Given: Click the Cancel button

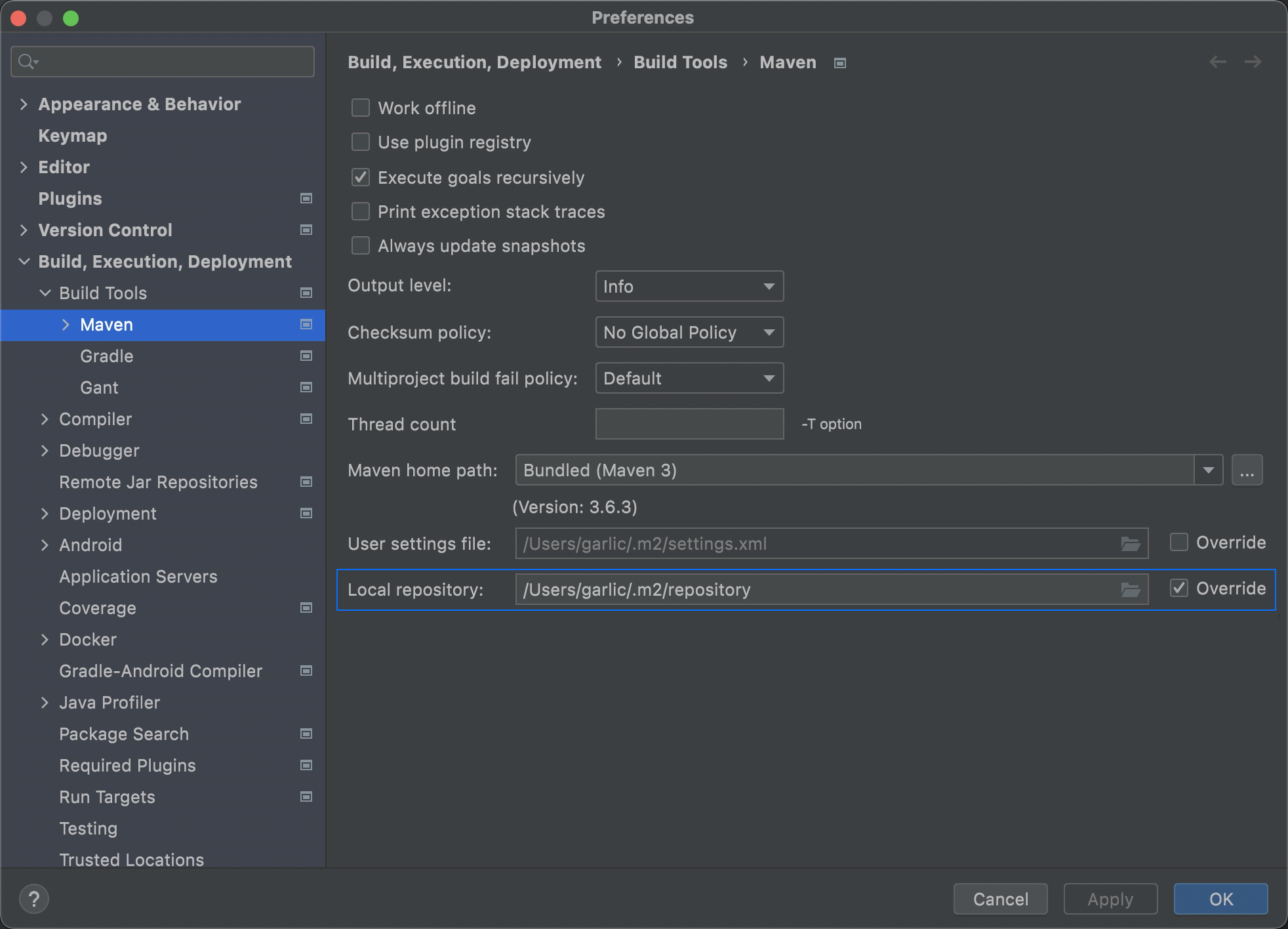Looking at the screenshot, I should coord(1000,899).
